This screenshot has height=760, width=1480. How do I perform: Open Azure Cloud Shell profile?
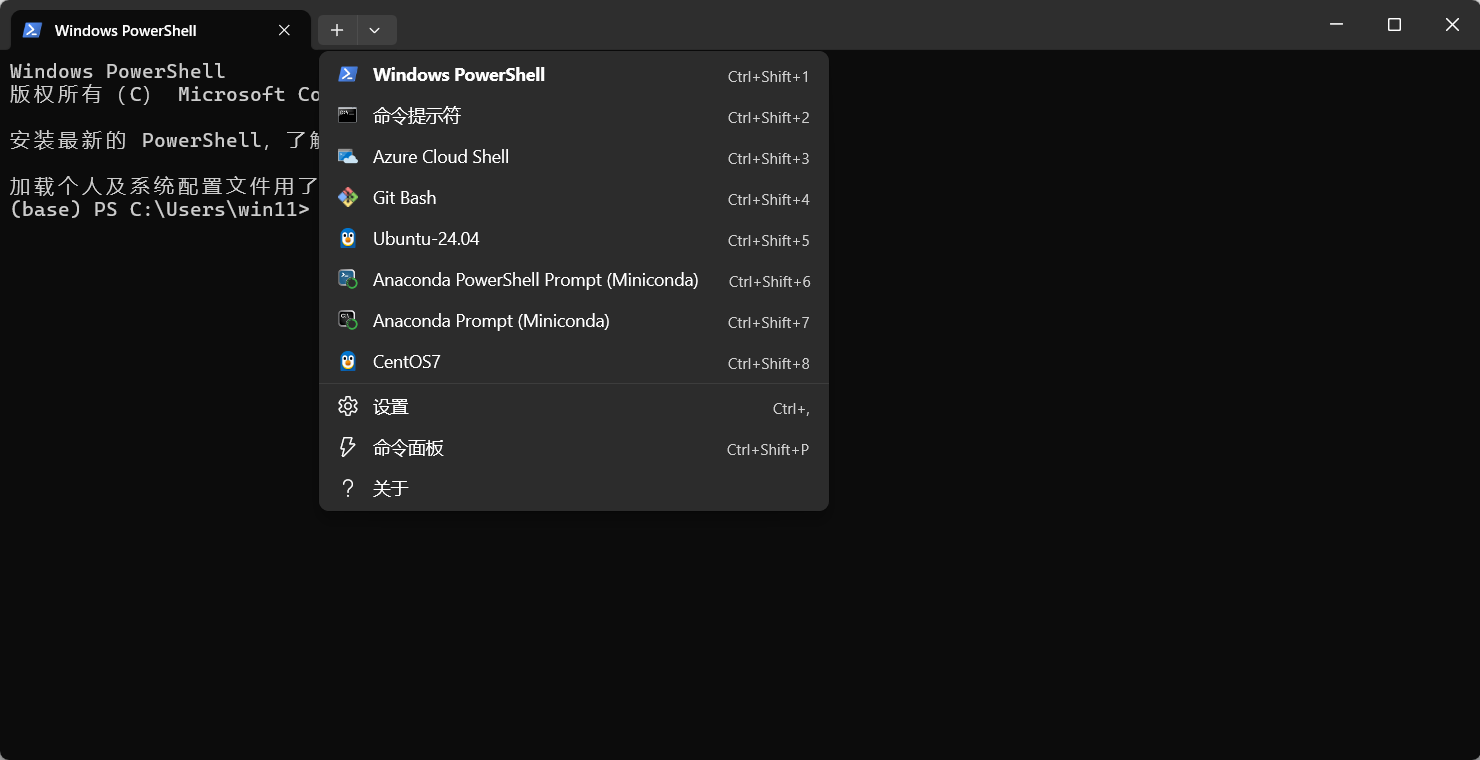pyautogui.click(x=574, y=157)
